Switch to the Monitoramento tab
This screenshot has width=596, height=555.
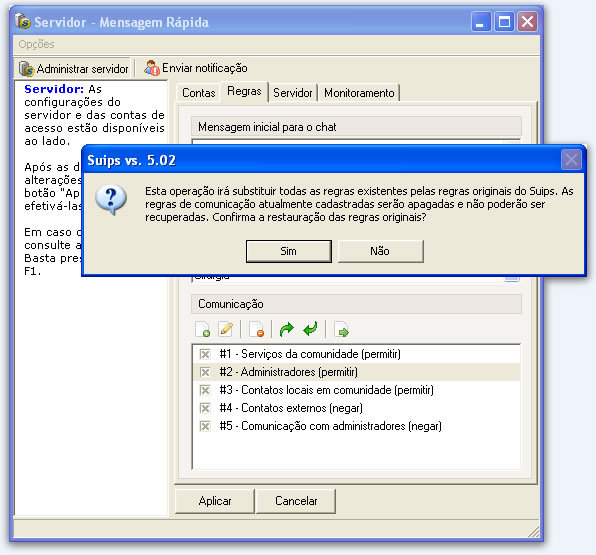(359, 93)
